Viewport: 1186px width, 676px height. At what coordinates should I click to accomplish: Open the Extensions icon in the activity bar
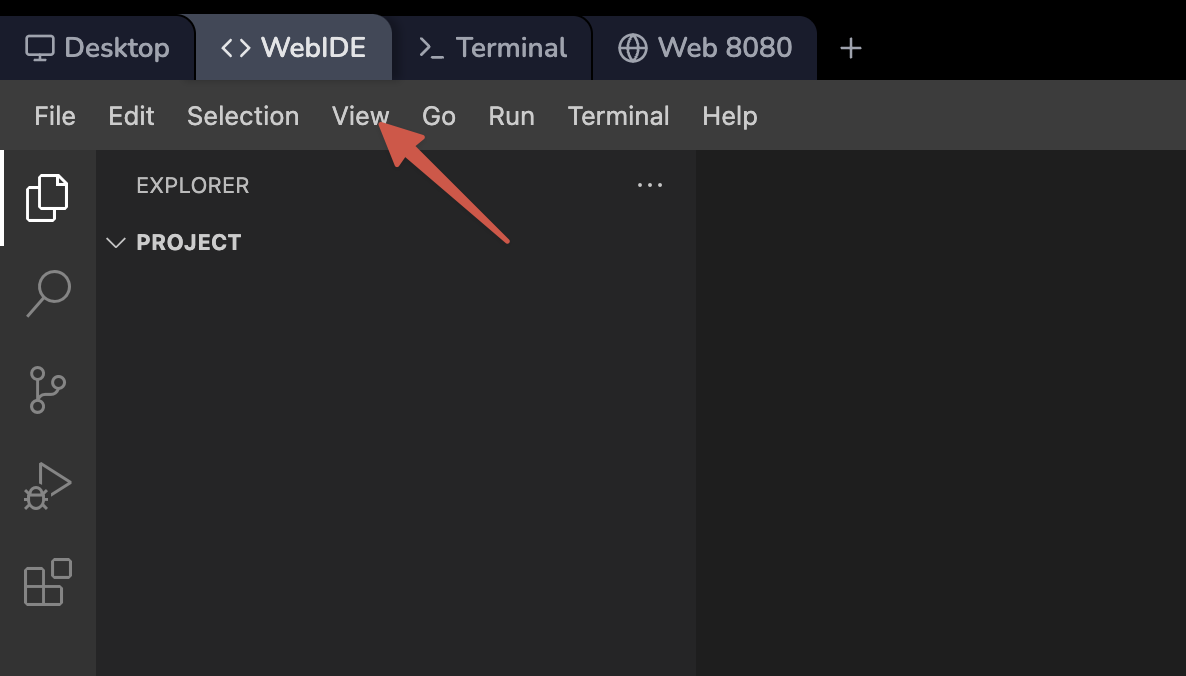[47, 583]
